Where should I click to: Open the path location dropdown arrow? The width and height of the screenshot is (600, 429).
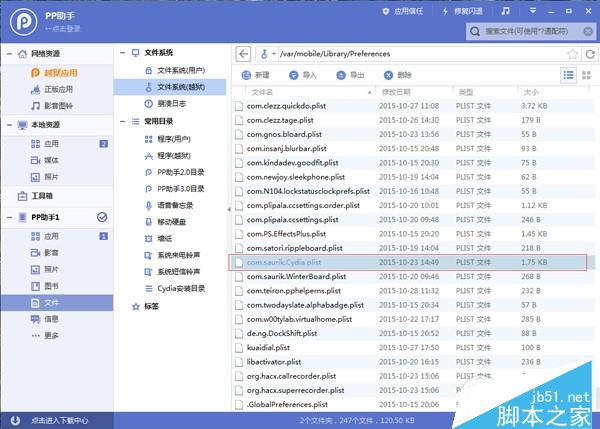(274, 54)
